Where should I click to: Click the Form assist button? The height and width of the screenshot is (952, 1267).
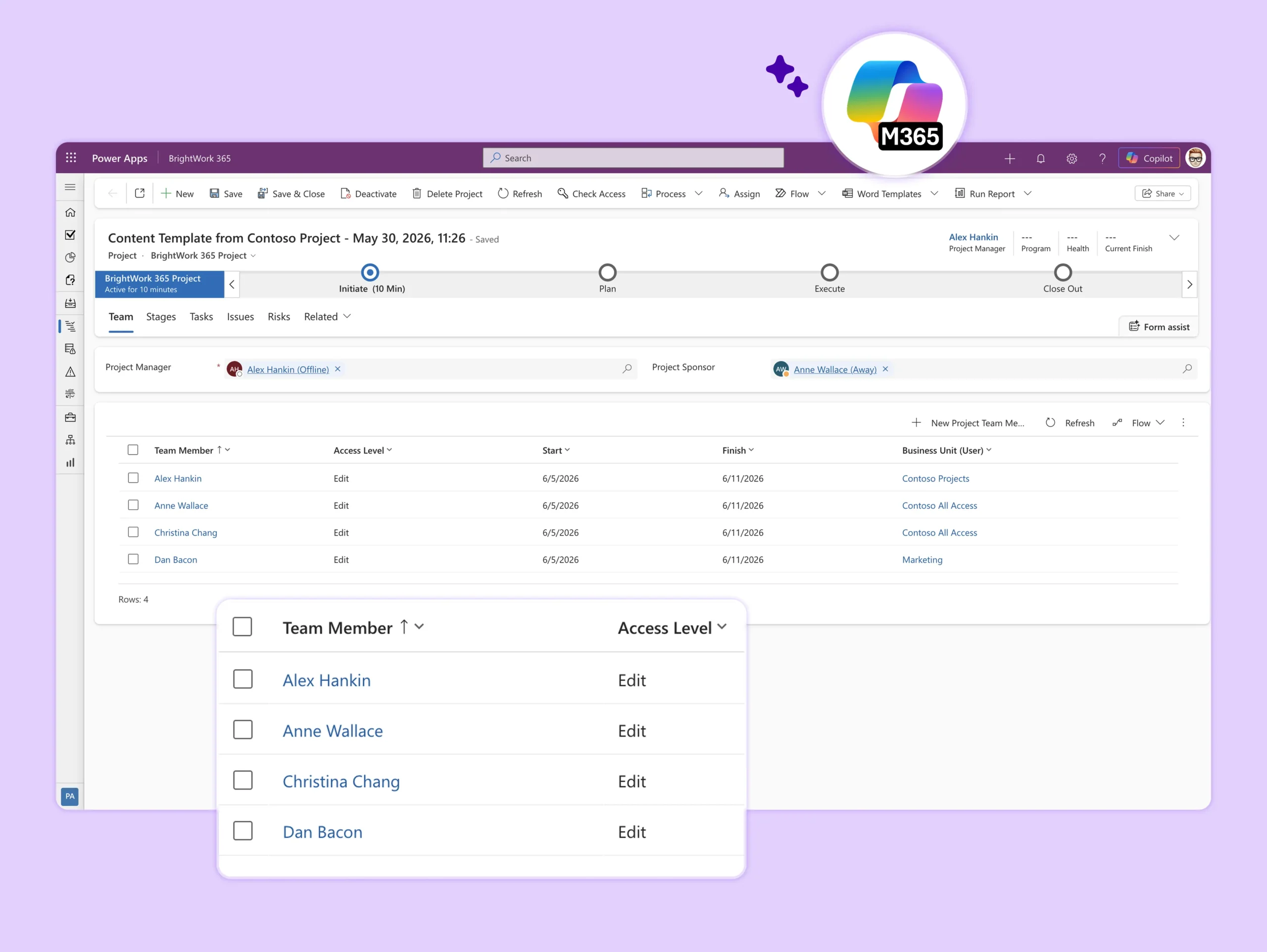click(1159, 327)
